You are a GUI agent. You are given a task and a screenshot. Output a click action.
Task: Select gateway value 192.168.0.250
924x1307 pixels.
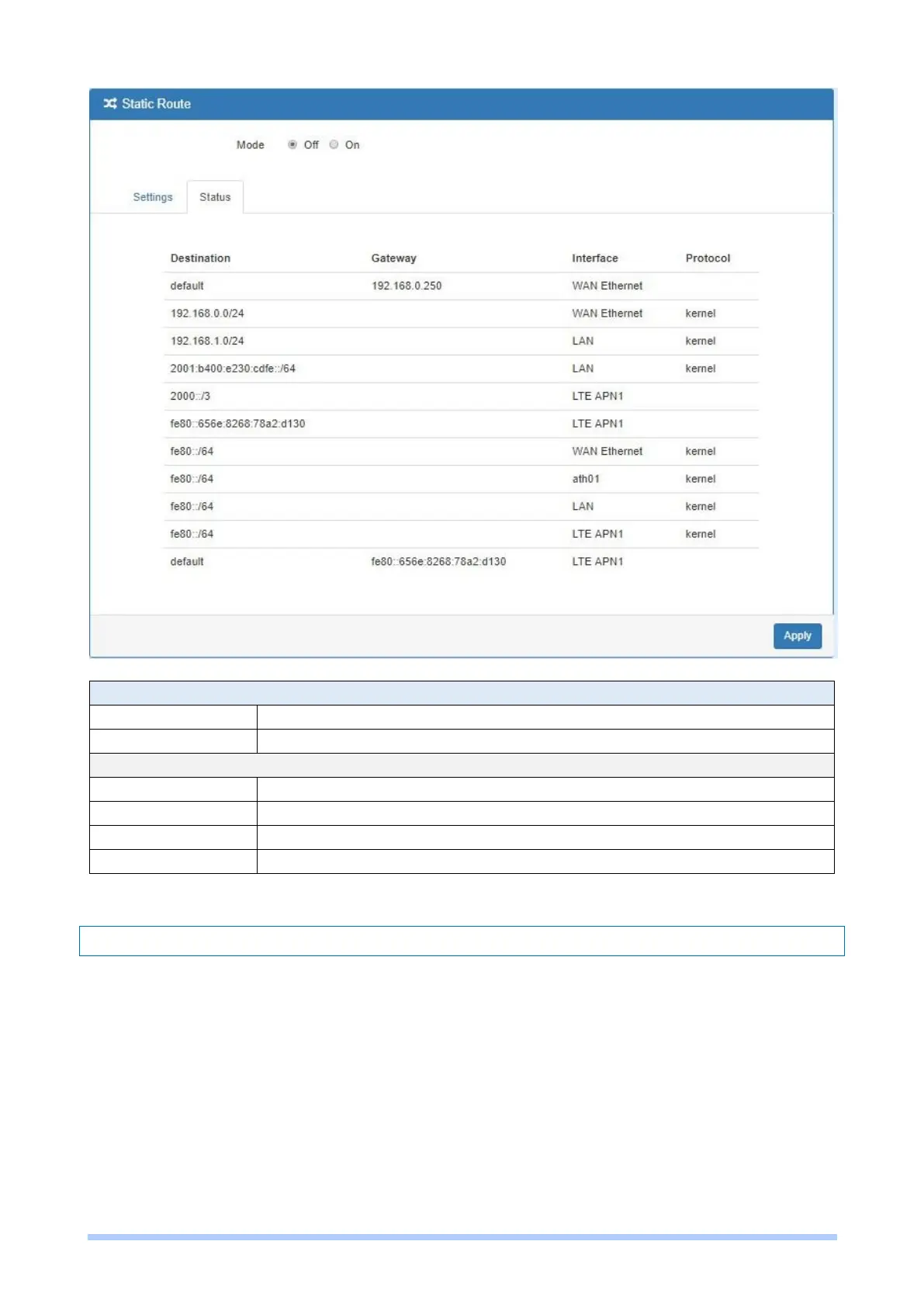[x=407, y=286]
